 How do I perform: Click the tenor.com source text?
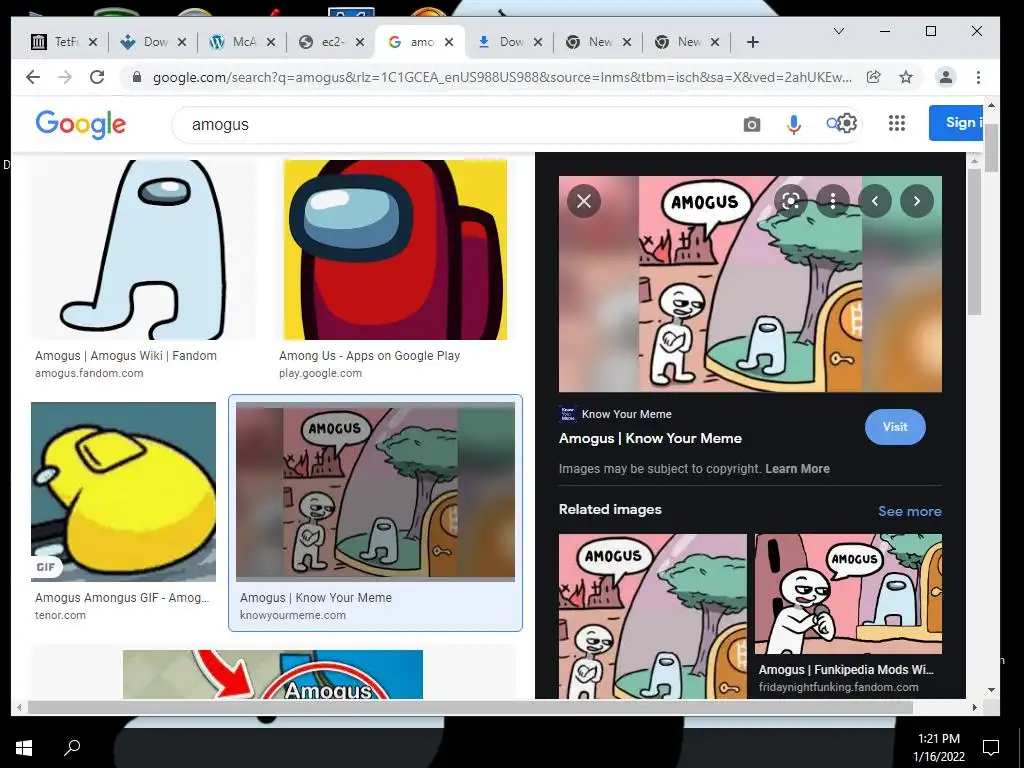tap(60, 615)
